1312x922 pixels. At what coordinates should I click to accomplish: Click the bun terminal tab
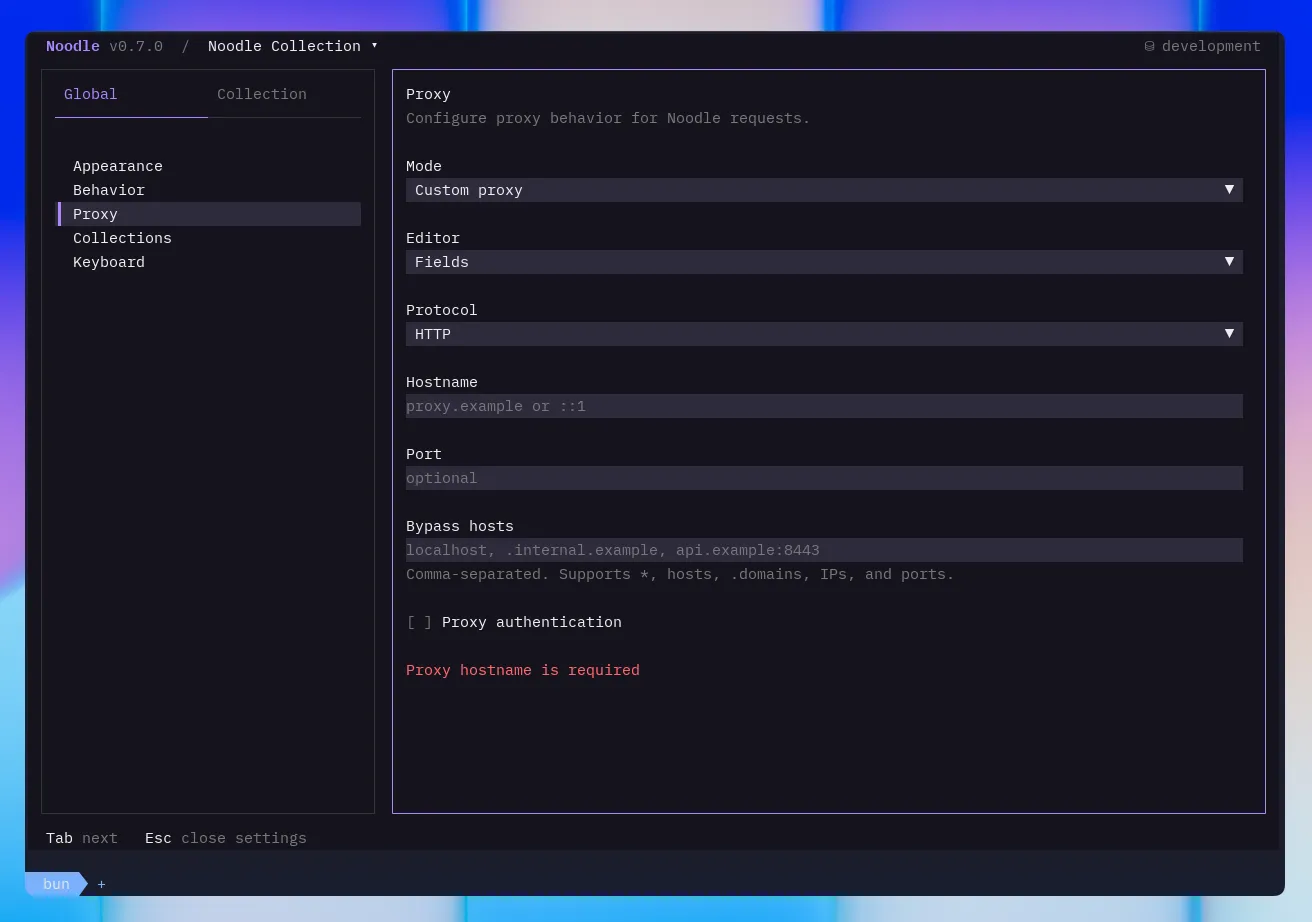(56, 884)
